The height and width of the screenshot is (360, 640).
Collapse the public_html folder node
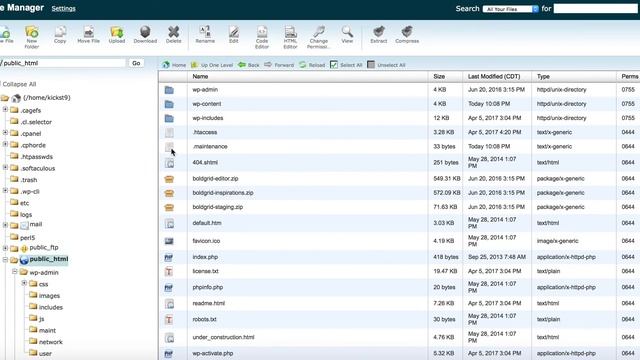[x=5, y=260]
